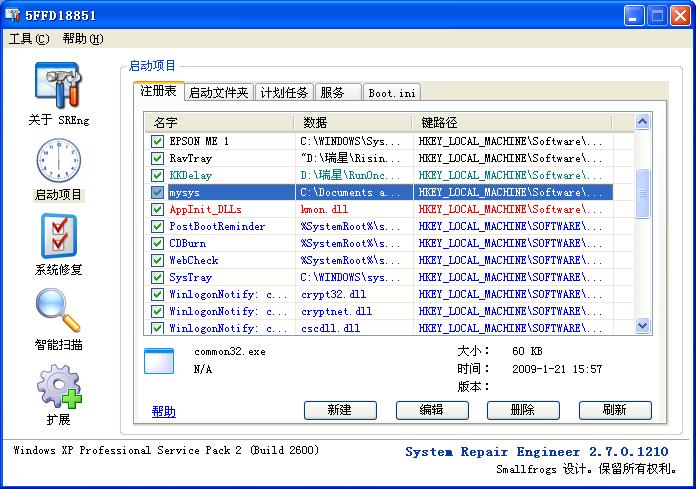Sort by the 键路径 column header
Viewport: 696px width, 489px height.
[x=512, y=122]
